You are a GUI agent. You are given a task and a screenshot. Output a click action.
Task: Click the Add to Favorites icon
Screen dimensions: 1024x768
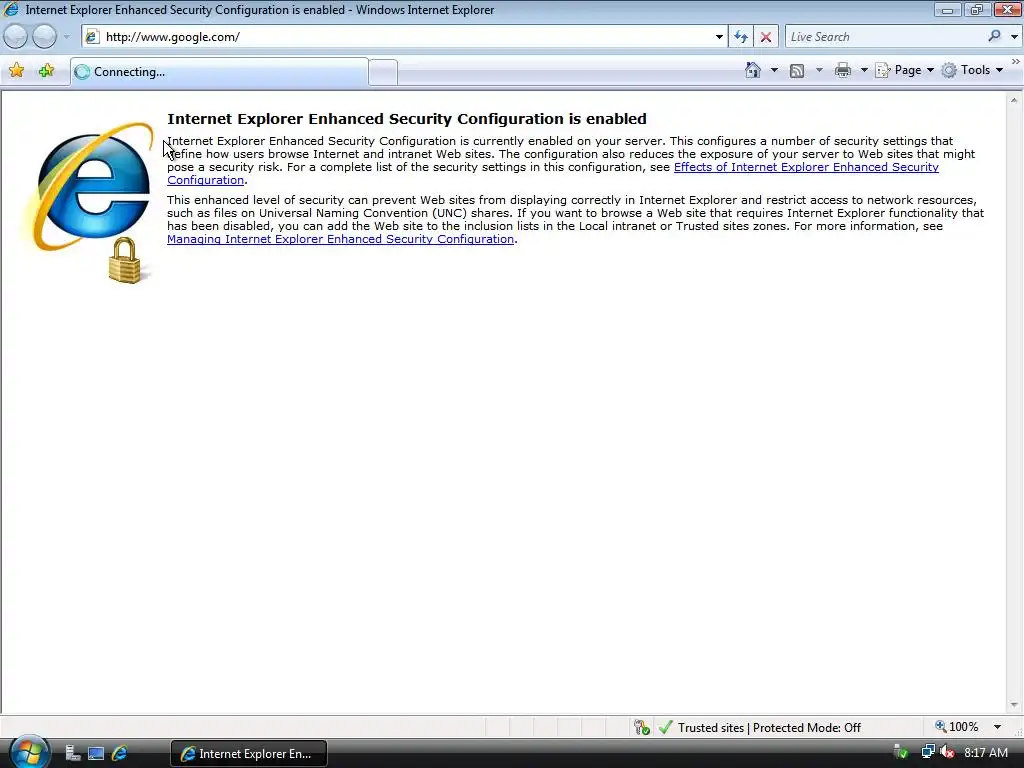pos(46,71)
